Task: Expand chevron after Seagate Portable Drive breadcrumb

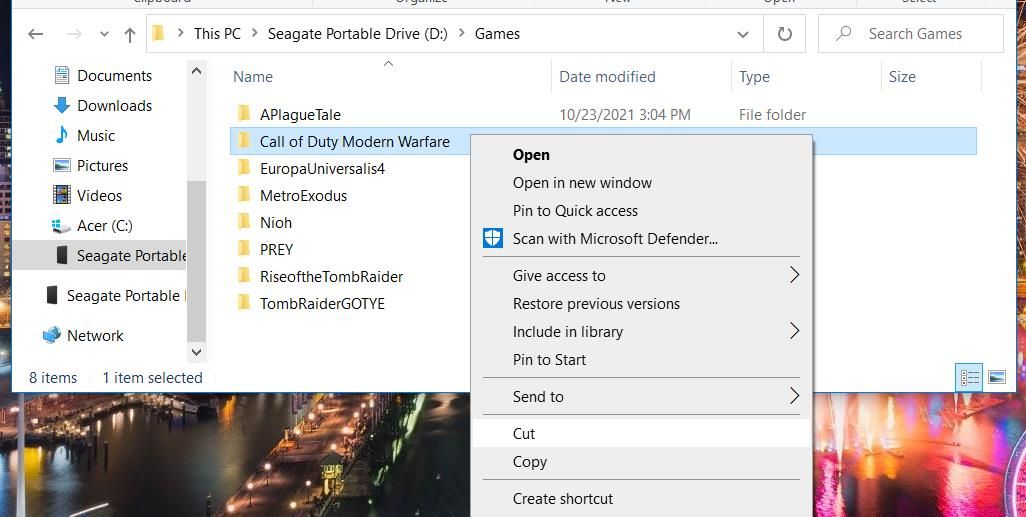Action: click(461, 33)
